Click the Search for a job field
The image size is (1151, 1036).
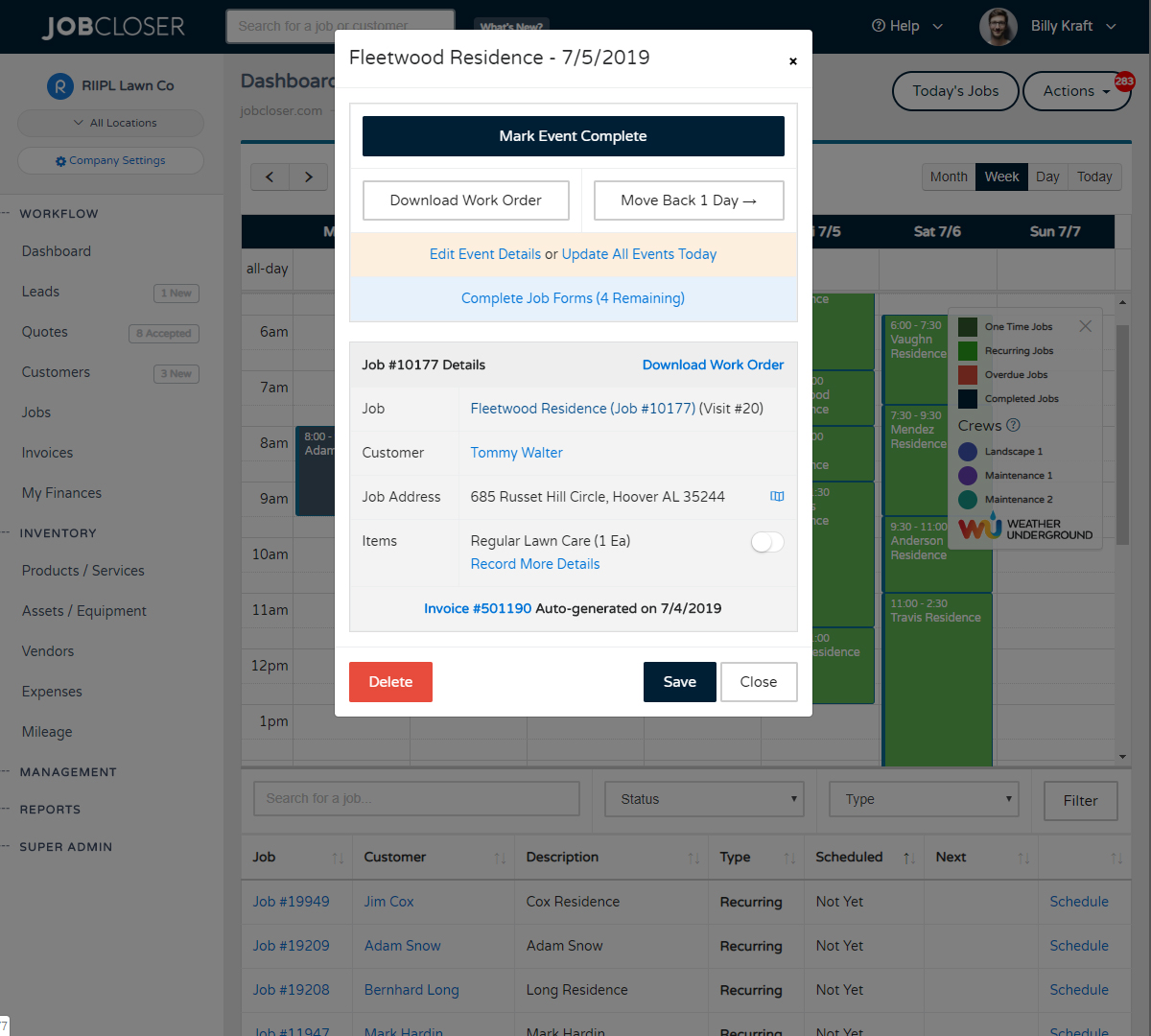pyautogui.click(x=416, y=798)
